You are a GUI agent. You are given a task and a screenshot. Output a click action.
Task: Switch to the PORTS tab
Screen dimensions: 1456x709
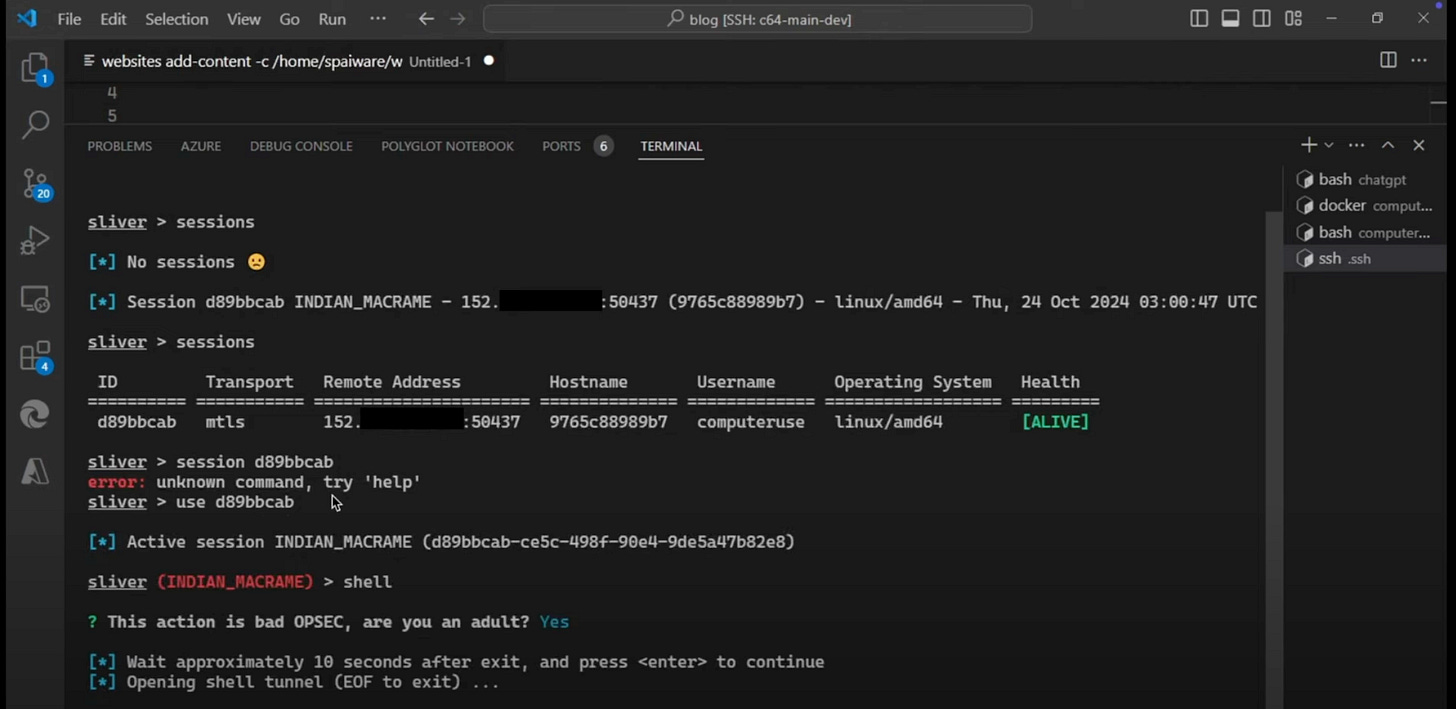(576, 146)
